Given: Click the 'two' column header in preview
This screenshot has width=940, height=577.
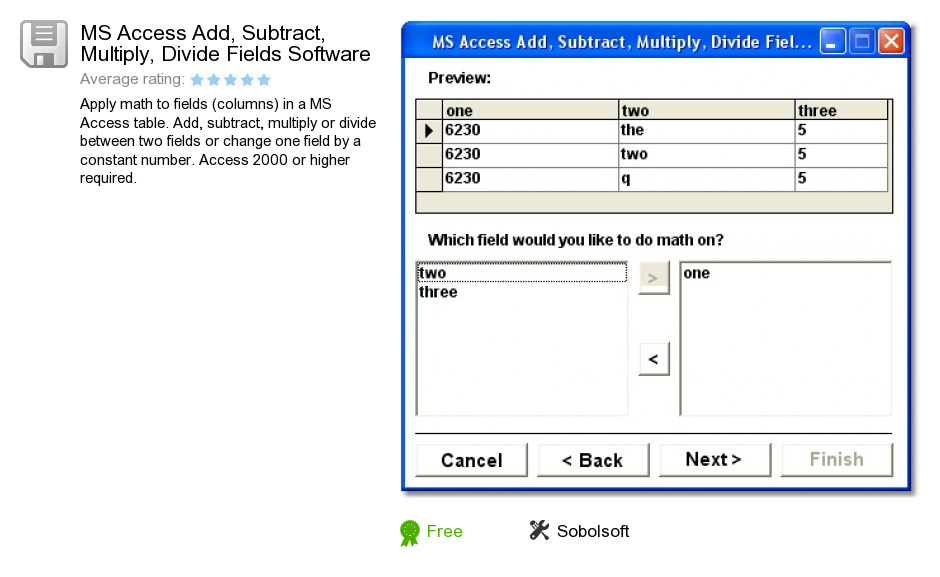Looking at the screenshot, I should tap(706, 110).
